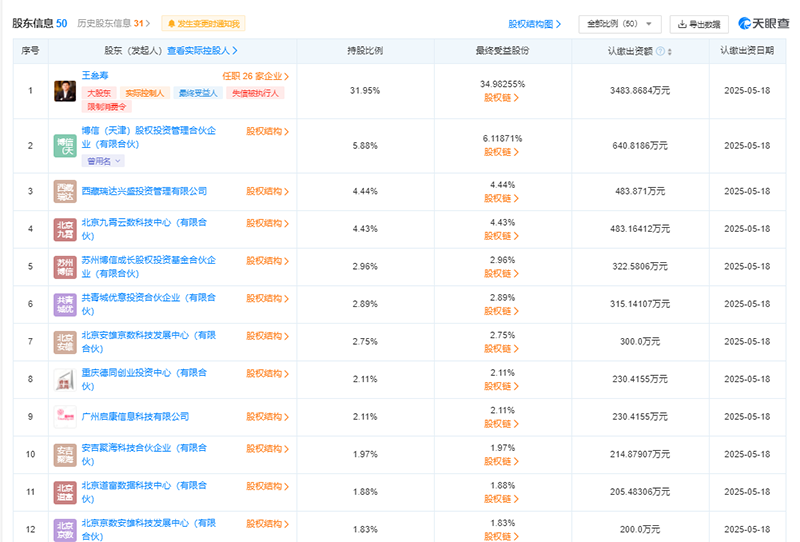Open 任职 26 家企业 link
The height and width of the screenshot is (542, 800).
(256, 76)
